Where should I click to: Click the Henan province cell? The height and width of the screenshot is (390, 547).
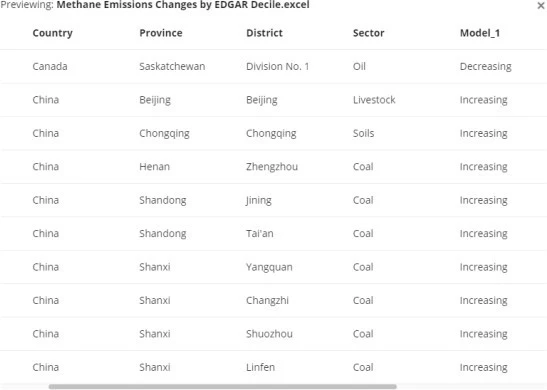pyautogui.click(x=155, y=167)
